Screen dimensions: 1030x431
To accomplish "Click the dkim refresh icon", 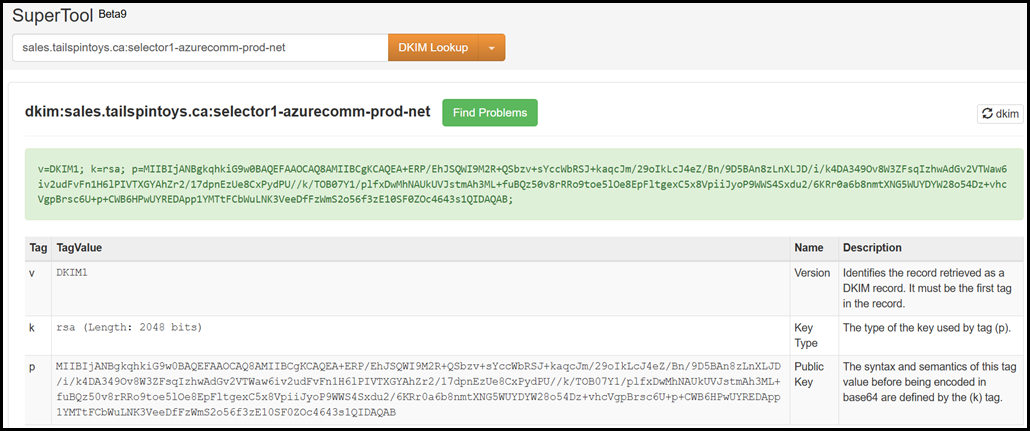I will click(x=987, y=114).
